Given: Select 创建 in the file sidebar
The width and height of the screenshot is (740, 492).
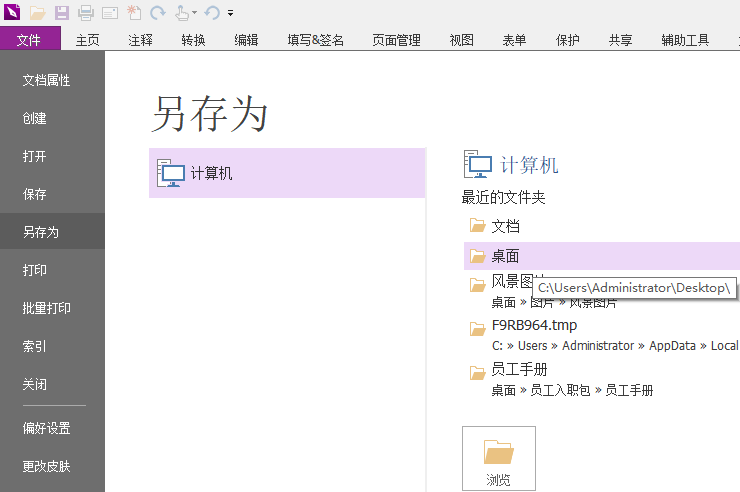Looking at the screenshot, I should pyautogui.click(x=52, y=118).
